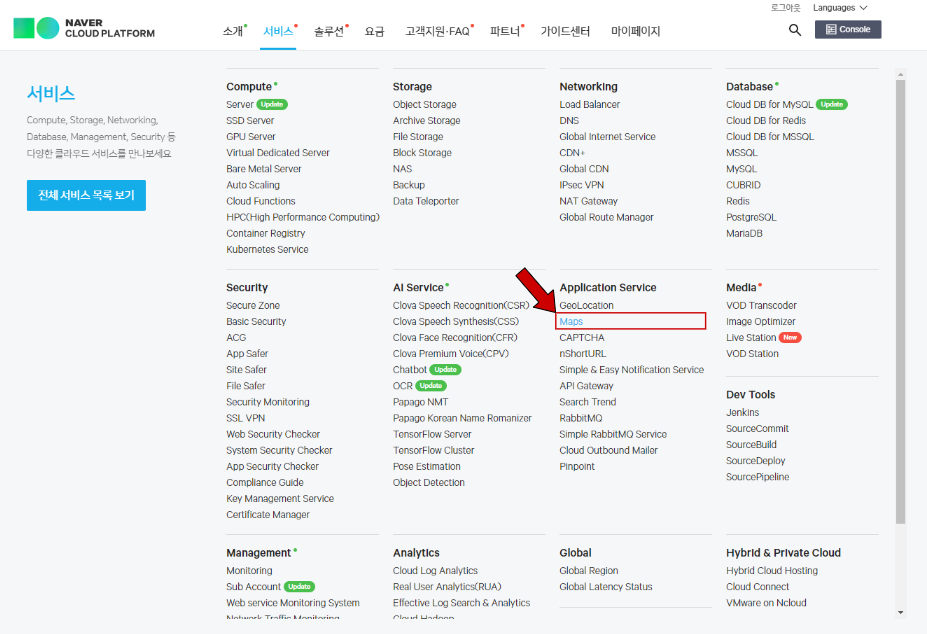Image resolution: width=927 pixels, height=634 pixels.
Task: Click the vertical scrollbar thumb
Action: click(900, 302)
